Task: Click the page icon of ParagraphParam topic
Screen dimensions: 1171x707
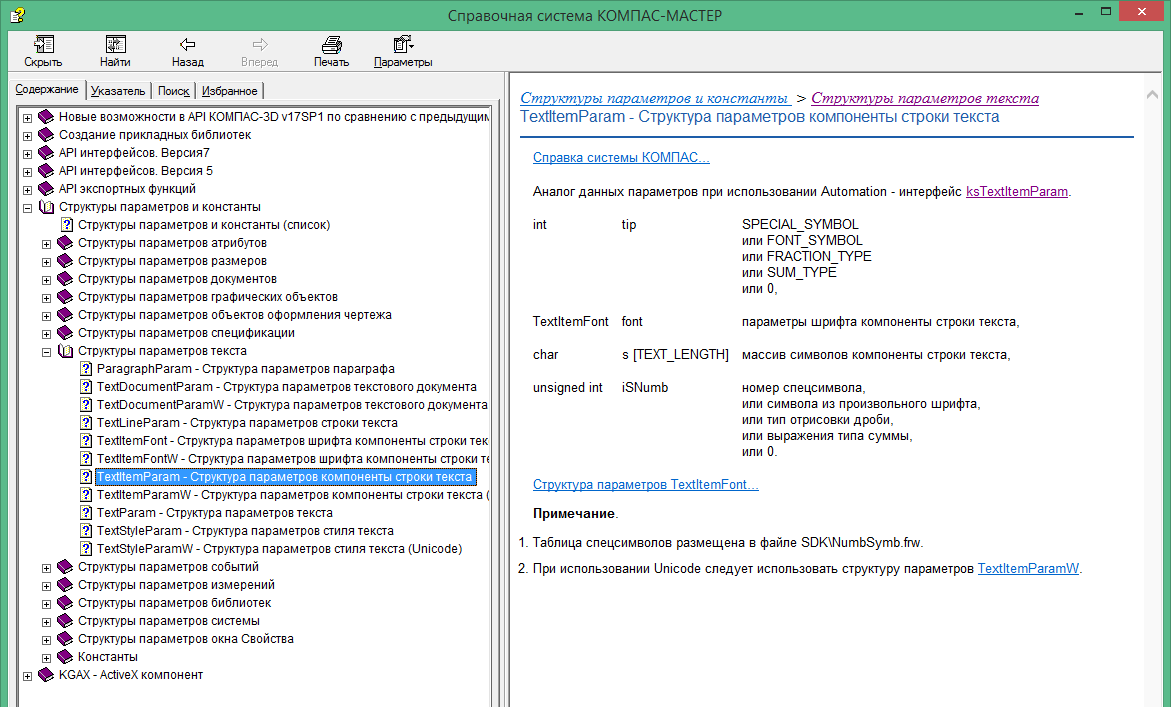Action: [x=86, y=369]
